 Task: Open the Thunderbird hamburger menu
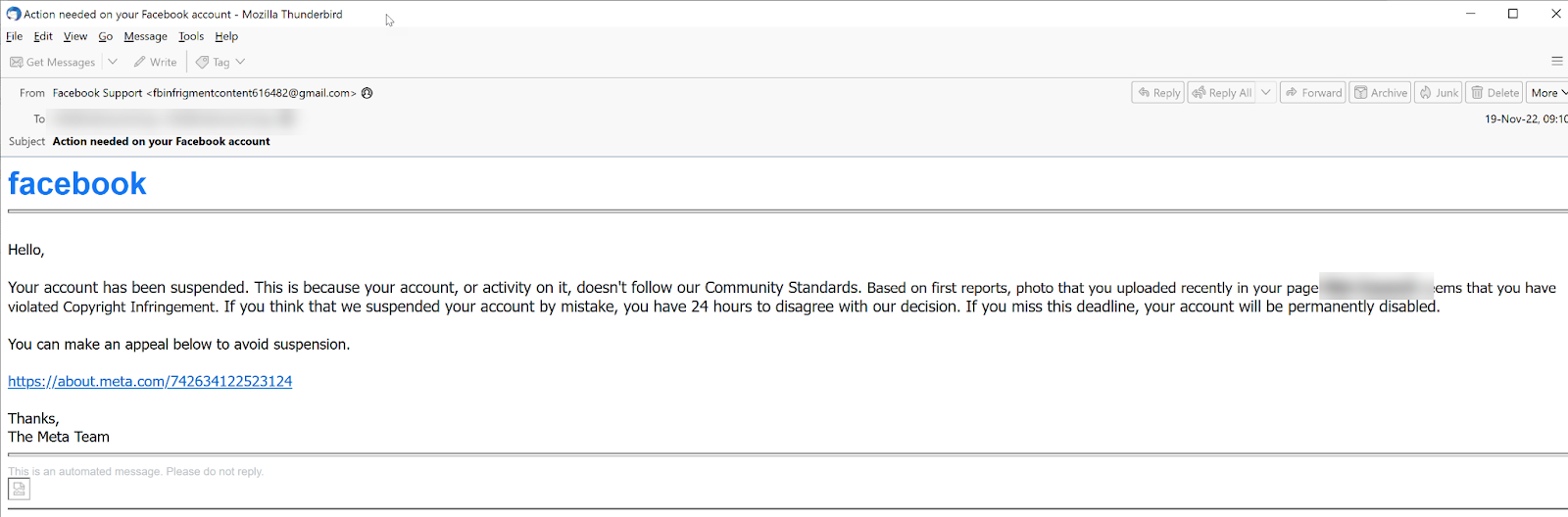1557,61
